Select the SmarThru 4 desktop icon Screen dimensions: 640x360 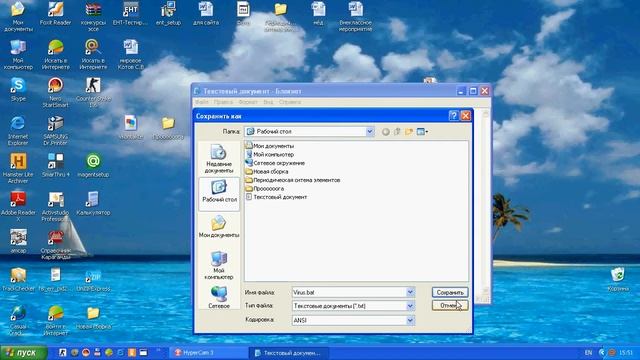pos(56,165)
